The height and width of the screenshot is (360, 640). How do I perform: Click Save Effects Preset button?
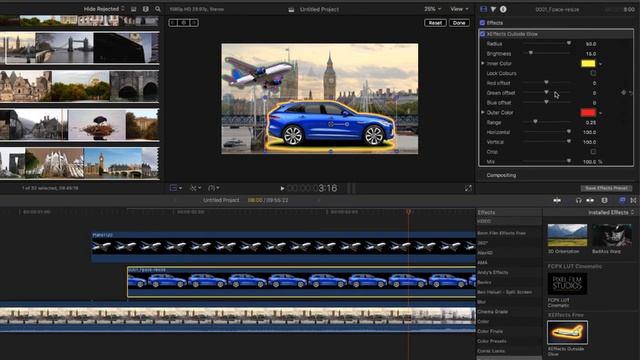[x=606, y=188]
